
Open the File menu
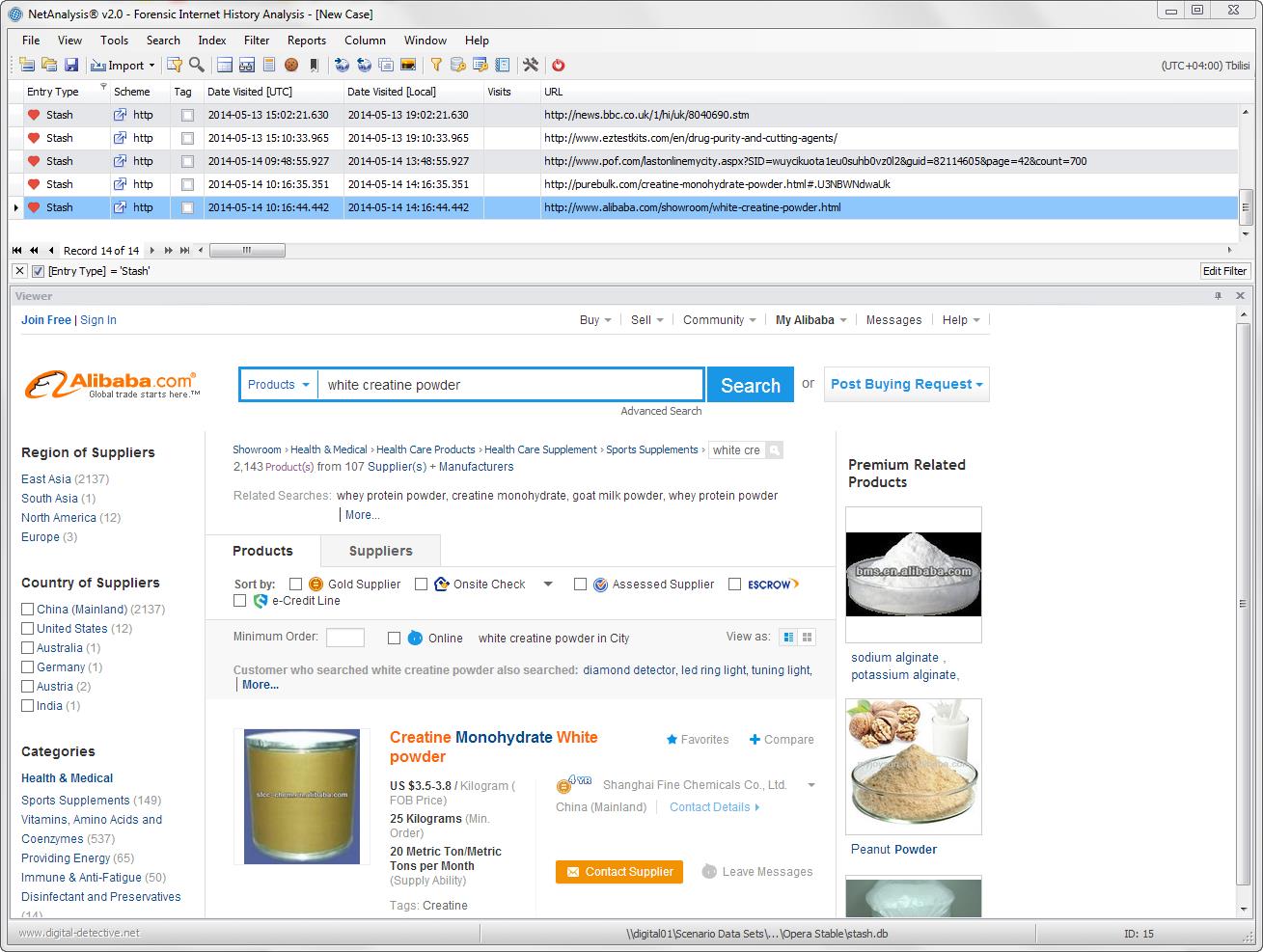click(x=31, y=41)
